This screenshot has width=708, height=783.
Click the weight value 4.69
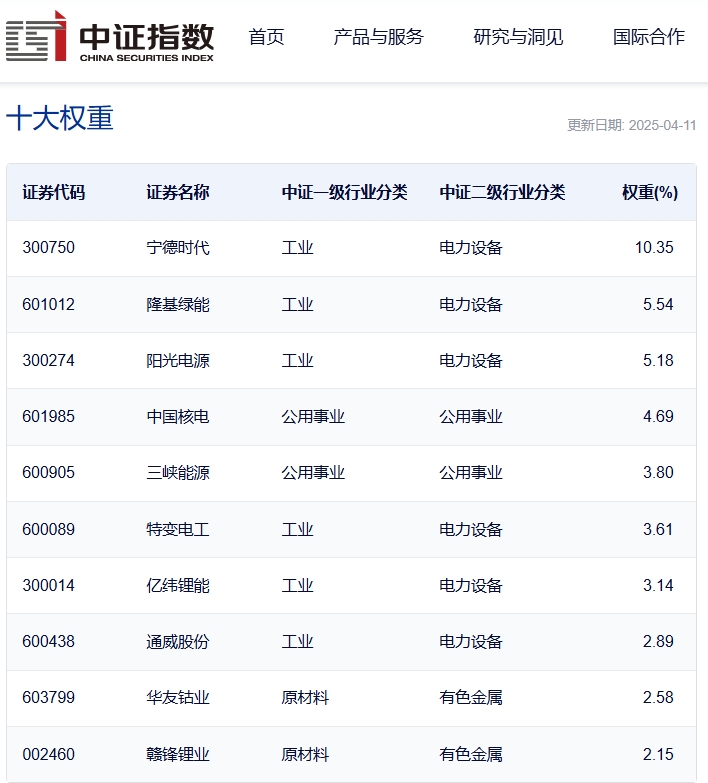(x=658, y=416)
